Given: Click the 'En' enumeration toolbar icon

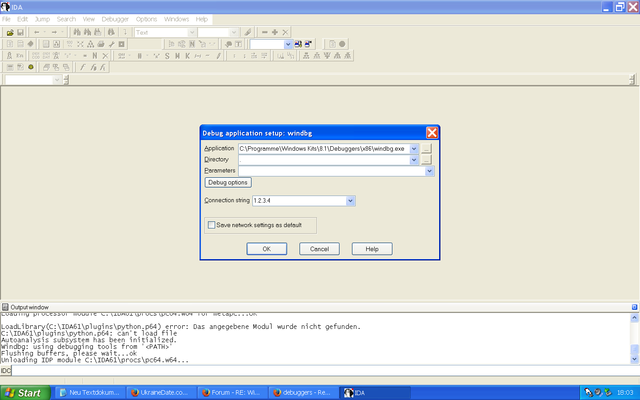Looking at the screenshot, I should click(20, 56).
